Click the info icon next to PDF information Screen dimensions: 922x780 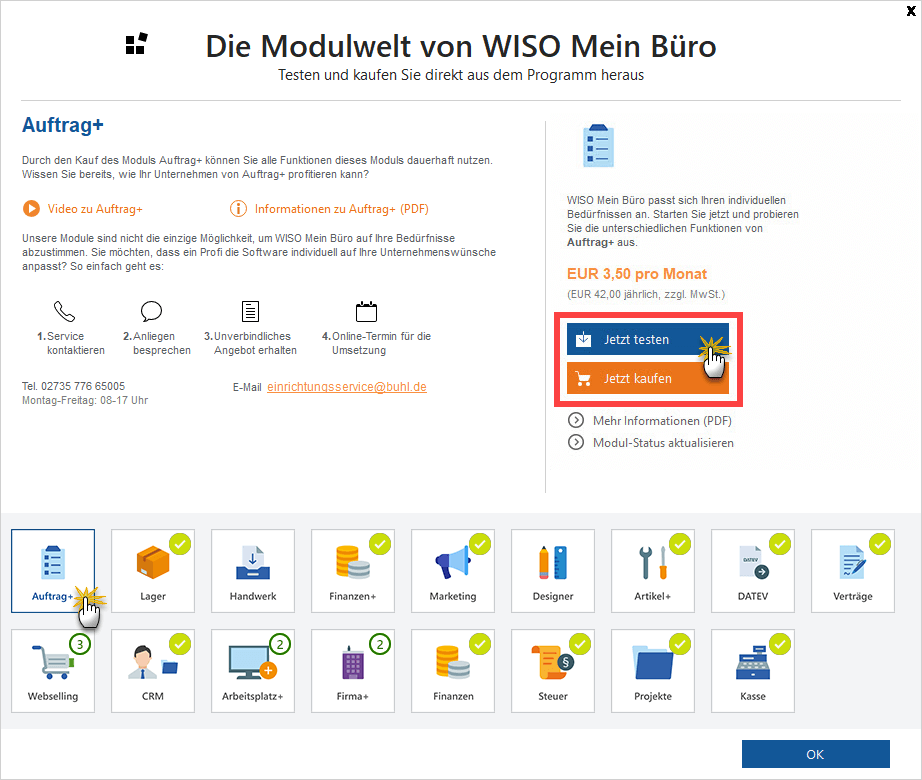point(238,209)
